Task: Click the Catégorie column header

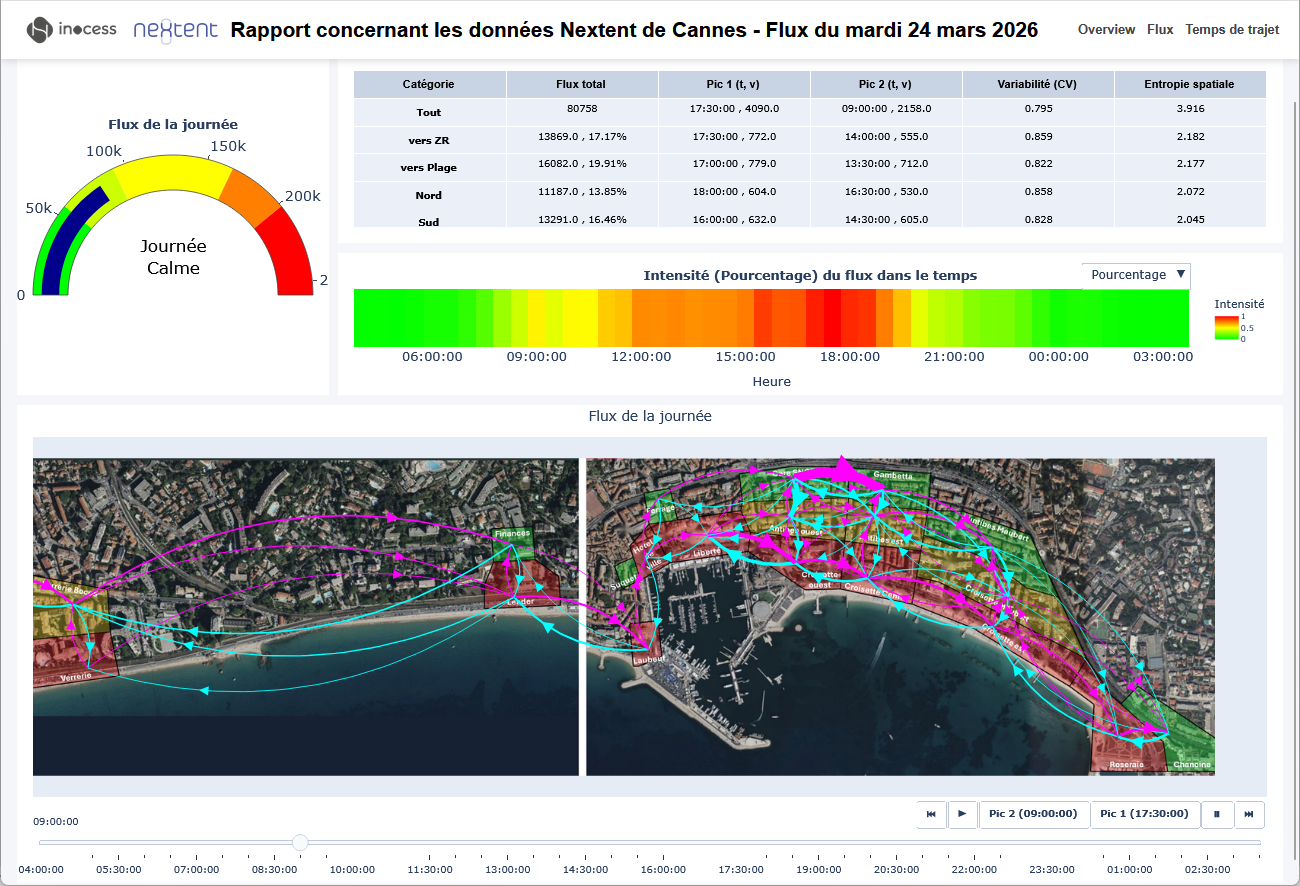Action: [x=430, y=84]
